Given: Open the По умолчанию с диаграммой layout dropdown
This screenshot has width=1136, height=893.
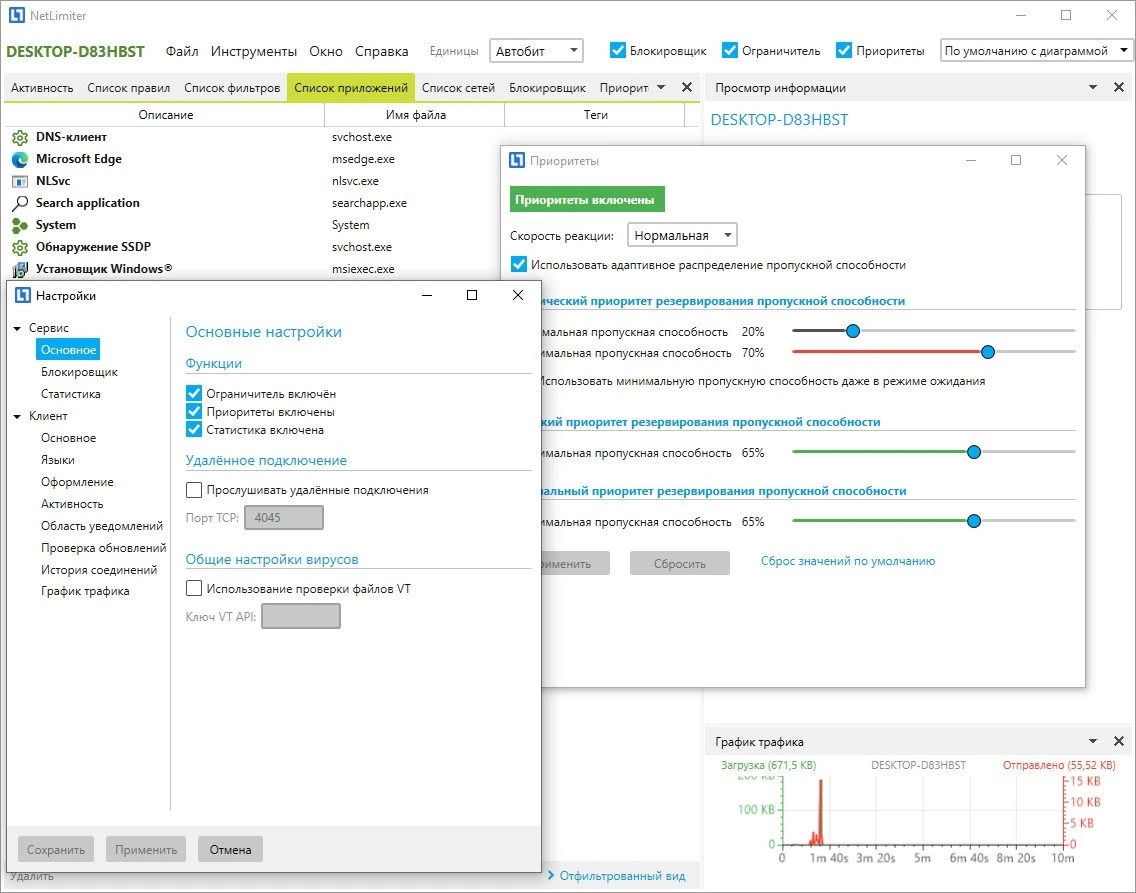Looking at the screenshot, I should tap(1036, 51).
